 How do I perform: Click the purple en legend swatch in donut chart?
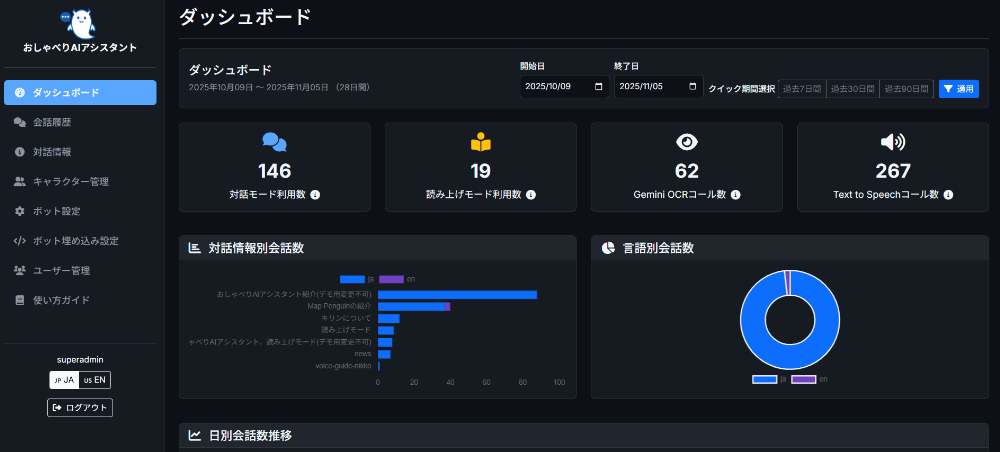(x=803, y=380)
